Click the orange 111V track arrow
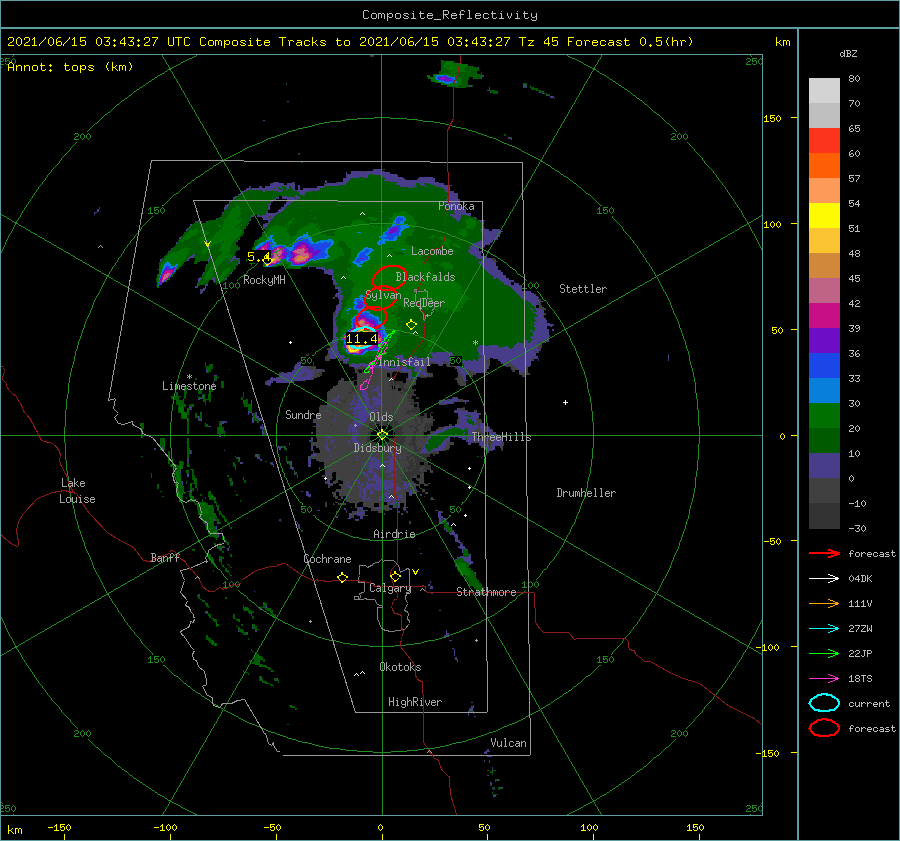Image resolution: width=900 pixels, height=841 pixels. point(824,603)
